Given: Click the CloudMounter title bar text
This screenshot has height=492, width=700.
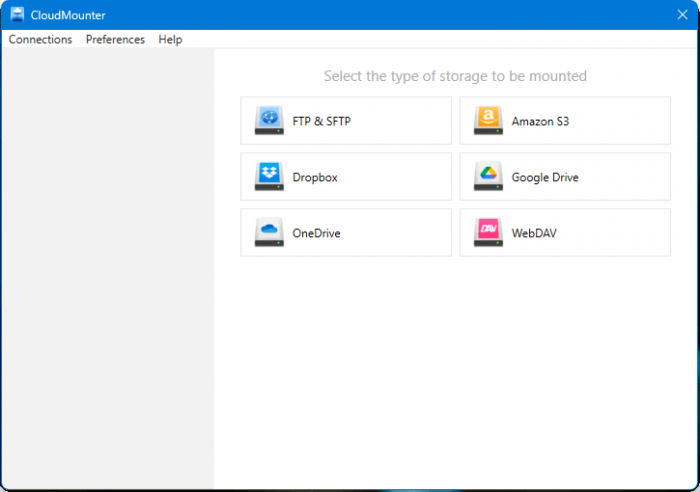Looking at the screenshot, I should click(69, 15).
